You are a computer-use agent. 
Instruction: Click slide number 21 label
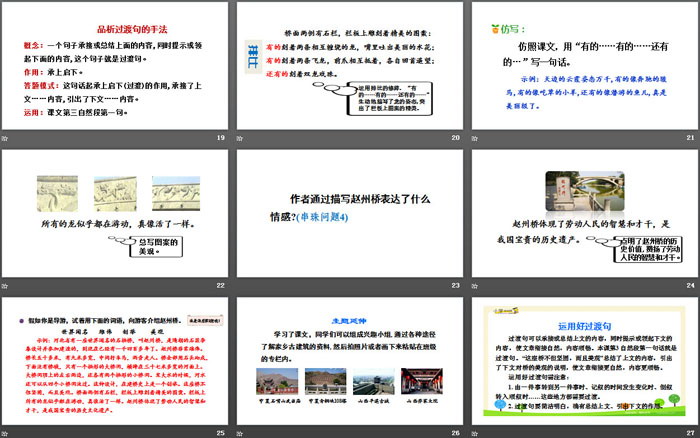(691, 138)
